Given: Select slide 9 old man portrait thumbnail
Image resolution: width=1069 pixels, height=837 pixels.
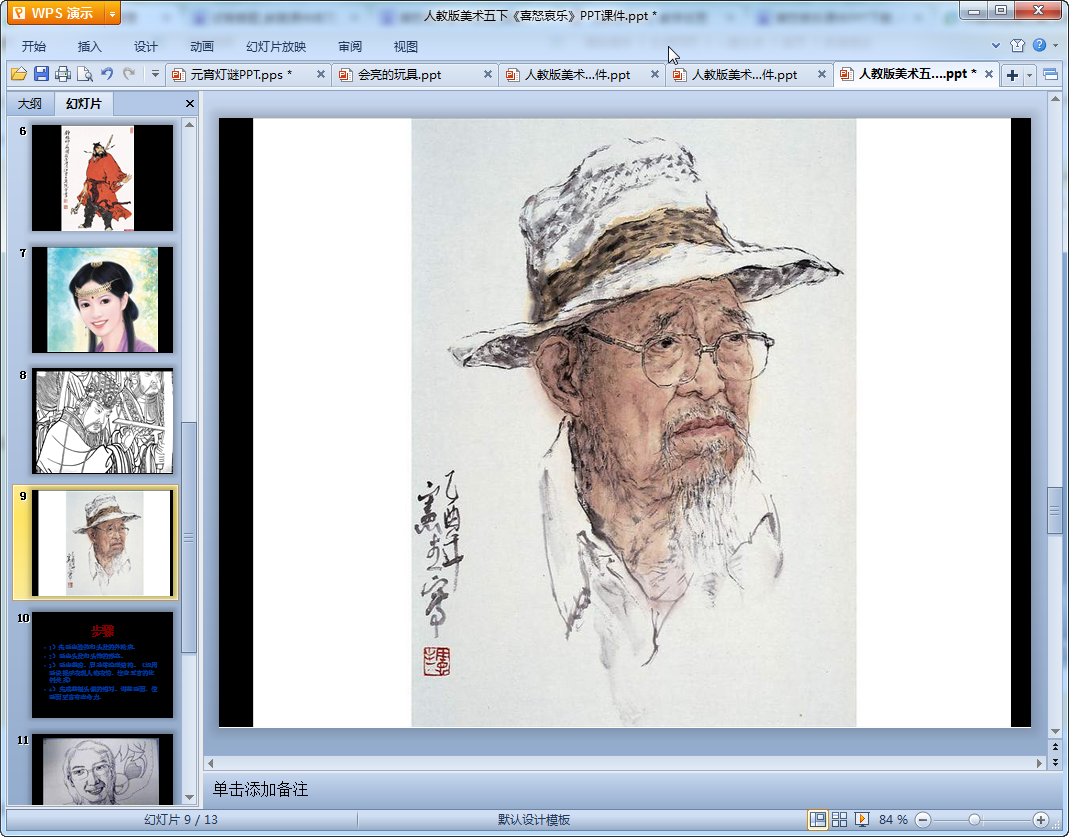Looking at the screenshot, I should tap(102, 543).
